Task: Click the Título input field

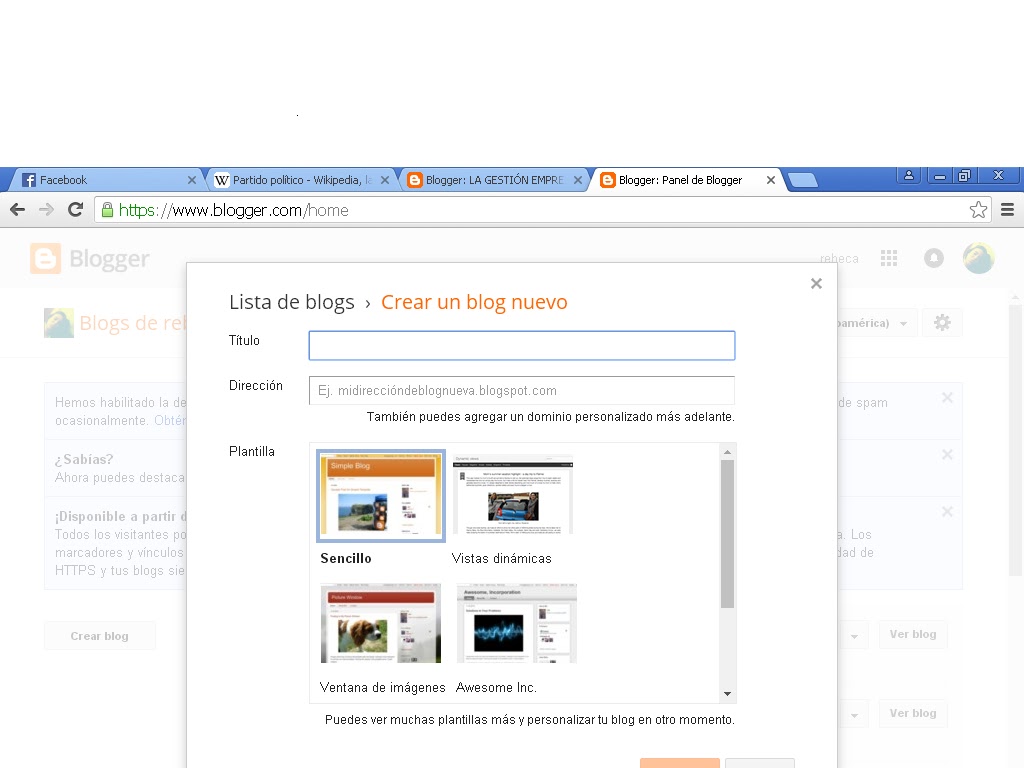Action: (x=522, y=345)
